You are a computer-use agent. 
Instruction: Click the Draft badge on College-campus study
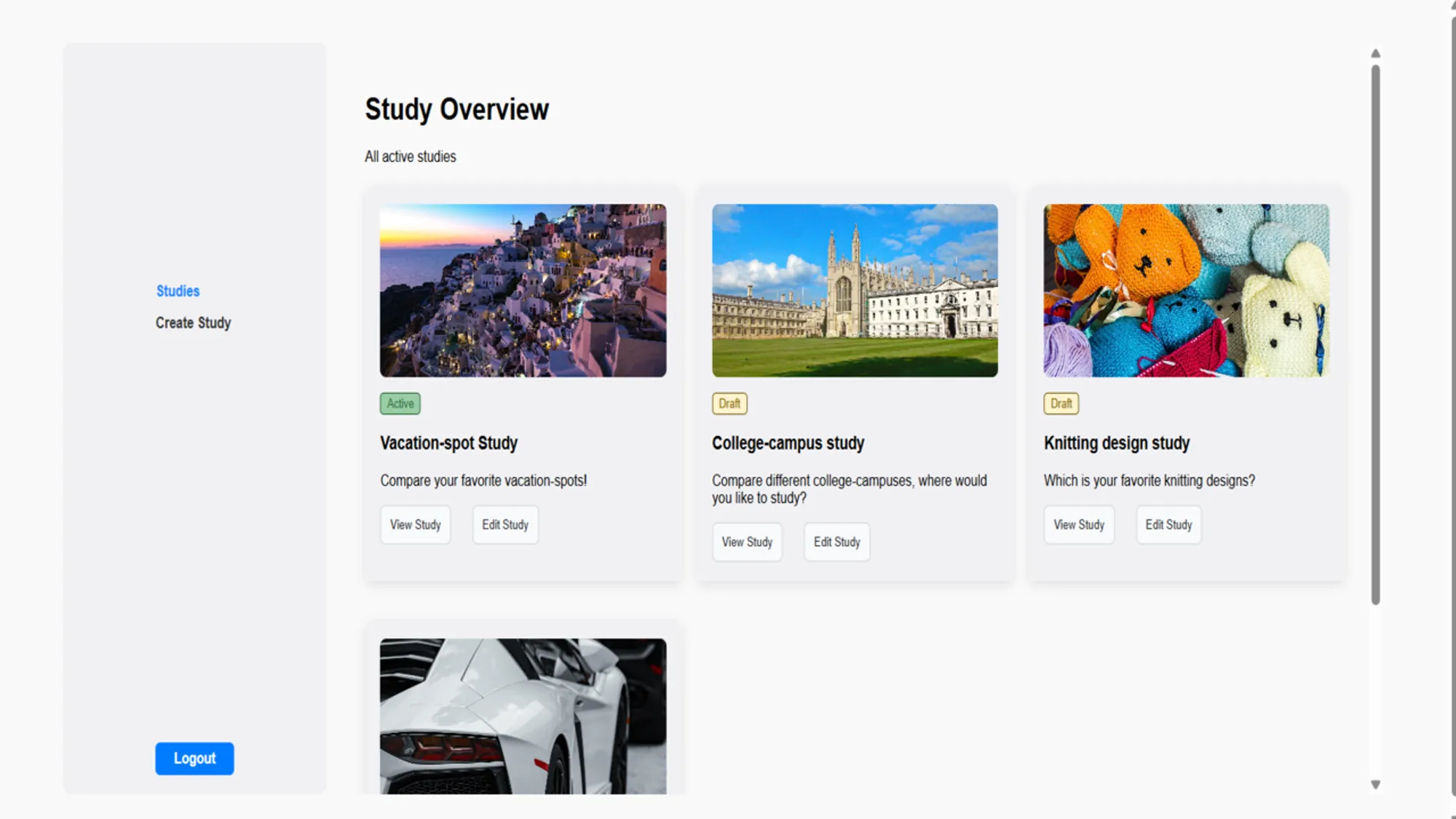729,403
